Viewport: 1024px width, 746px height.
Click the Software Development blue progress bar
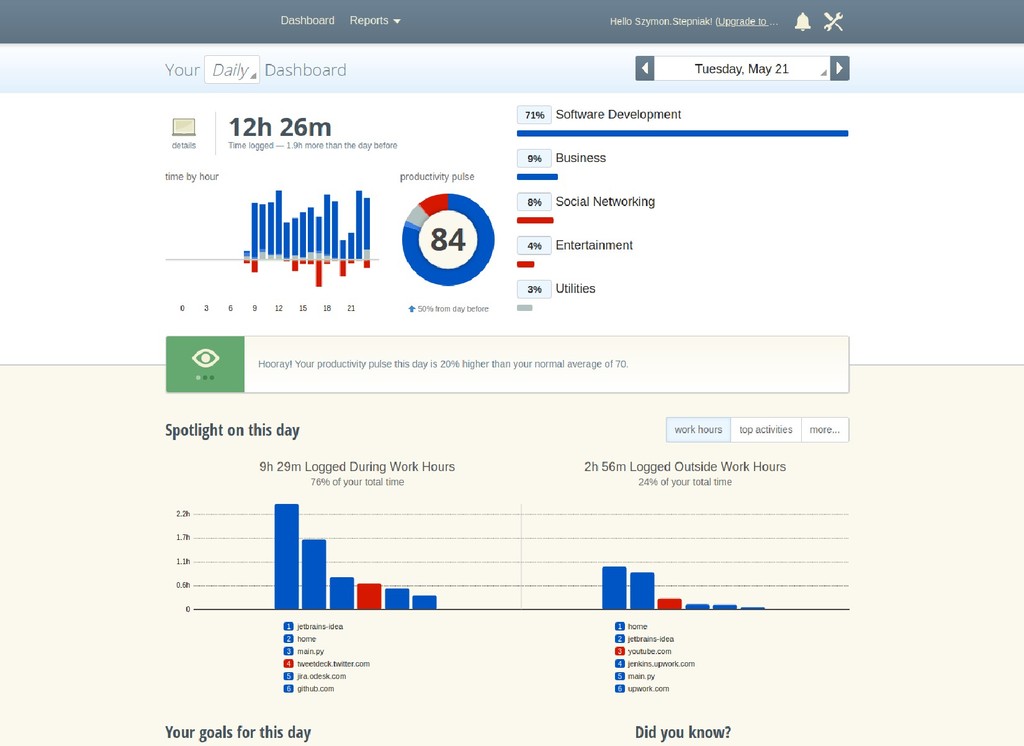[682, 133]
